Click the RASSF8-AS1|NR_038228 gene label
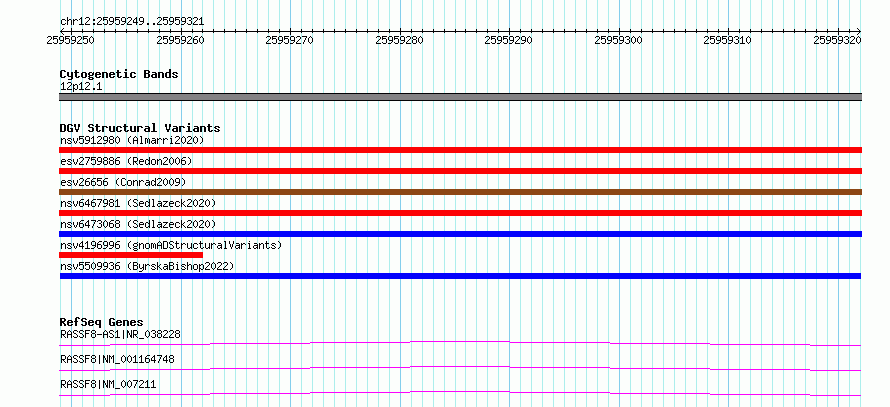Viewport: 890px width, 407px height. tap(120, 334)
